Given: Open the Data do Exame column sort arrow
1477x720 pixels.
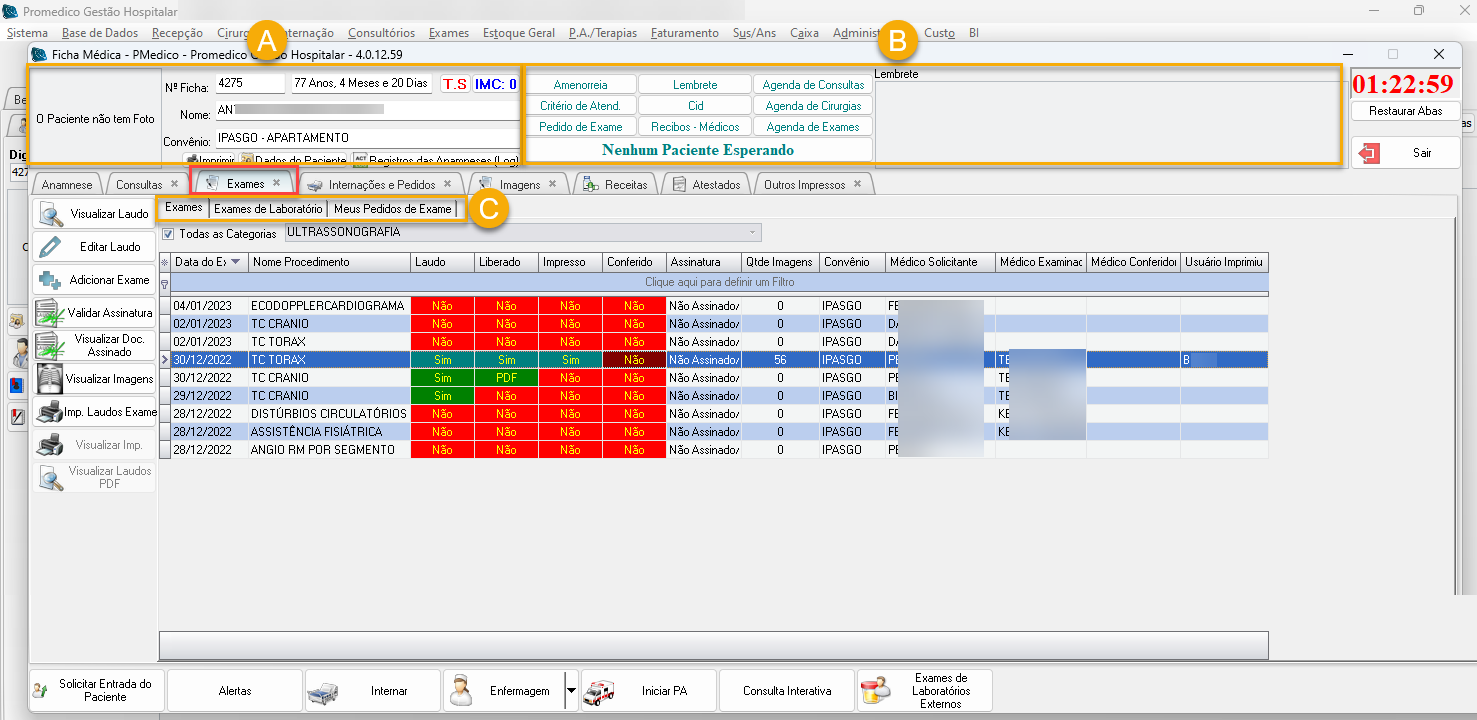Looking at the screenshot, I should (236, 262).
